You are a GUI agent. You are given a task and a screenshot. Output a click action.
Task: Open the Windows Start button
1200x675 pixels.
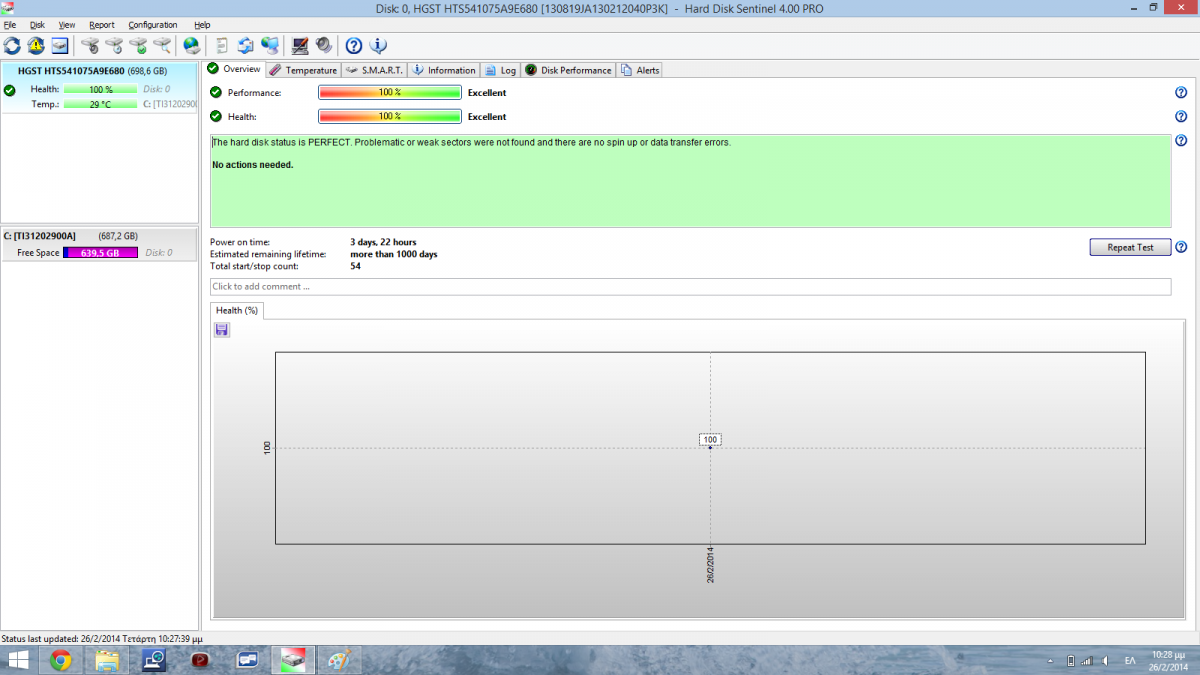pyautogui.click(x=19, y=660)
